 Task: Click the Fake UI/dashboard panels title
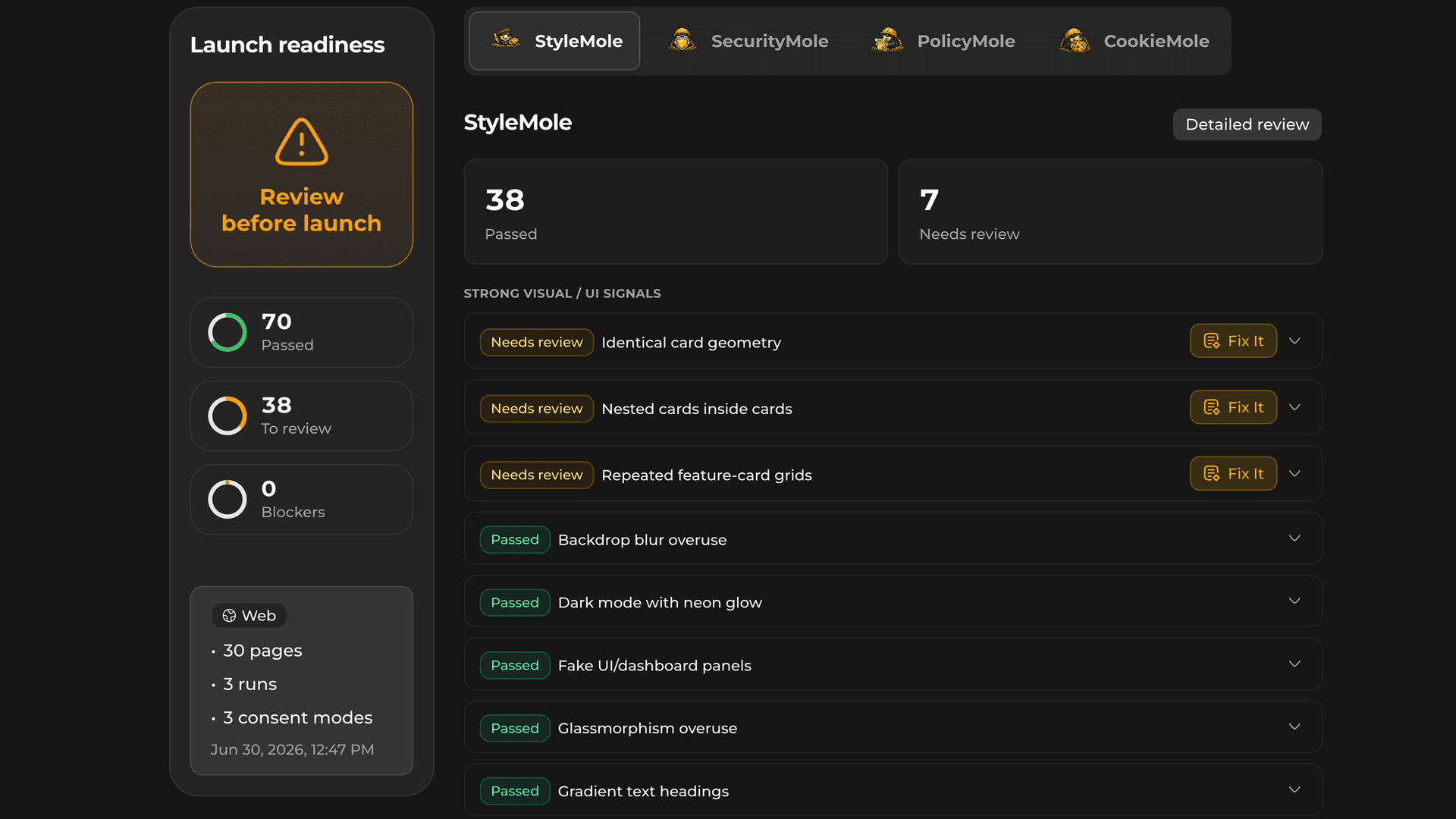pyautogui.click(x=654, y=666)
